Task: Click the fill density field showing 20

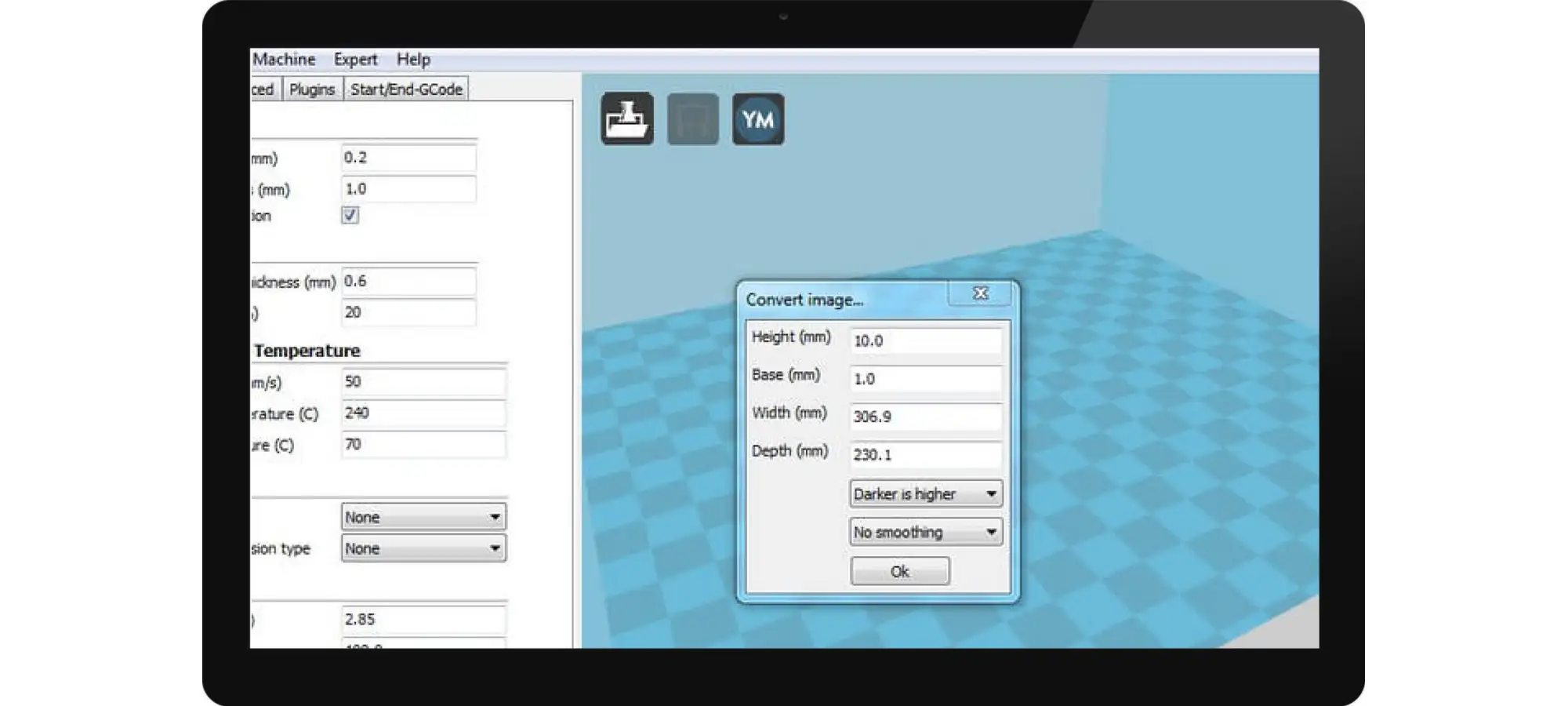Action: [408, 312]
